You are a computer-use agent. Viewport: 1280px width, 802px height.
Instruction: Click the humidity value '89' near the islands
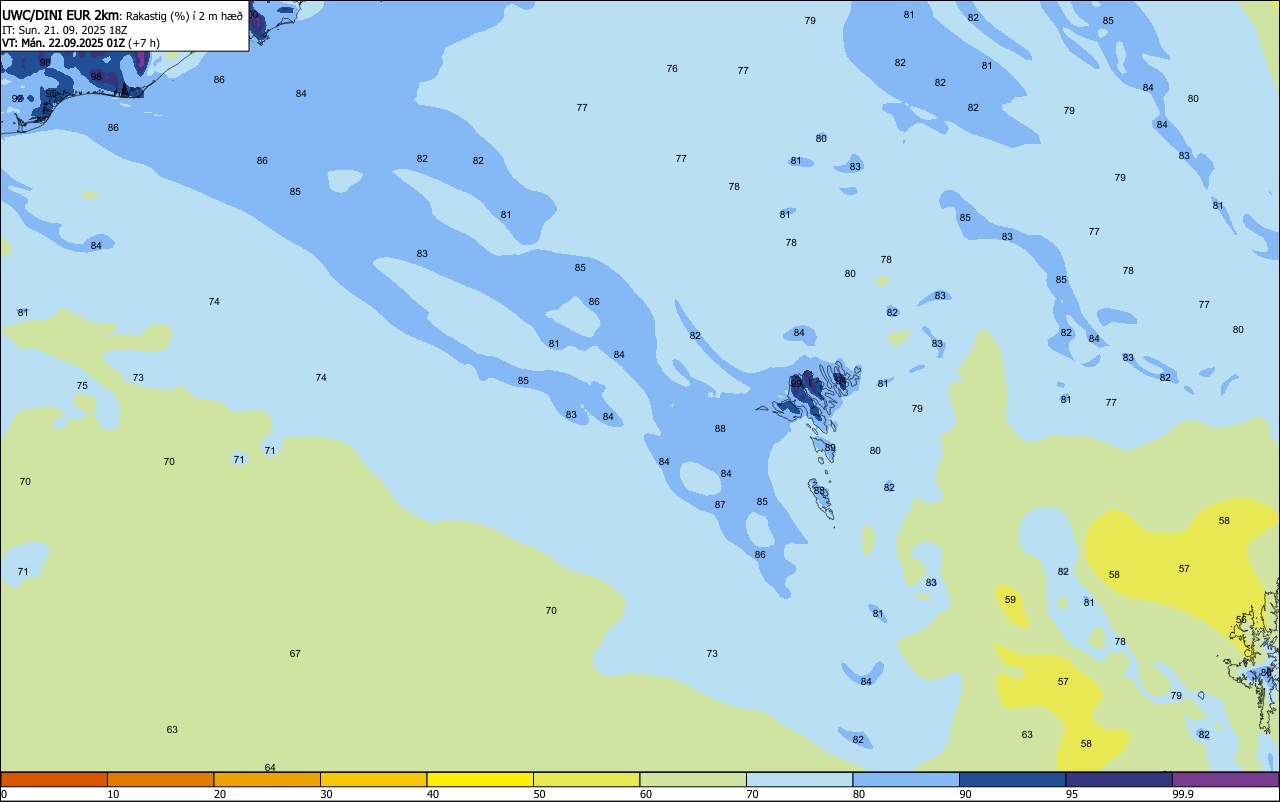tap(830, 448)
